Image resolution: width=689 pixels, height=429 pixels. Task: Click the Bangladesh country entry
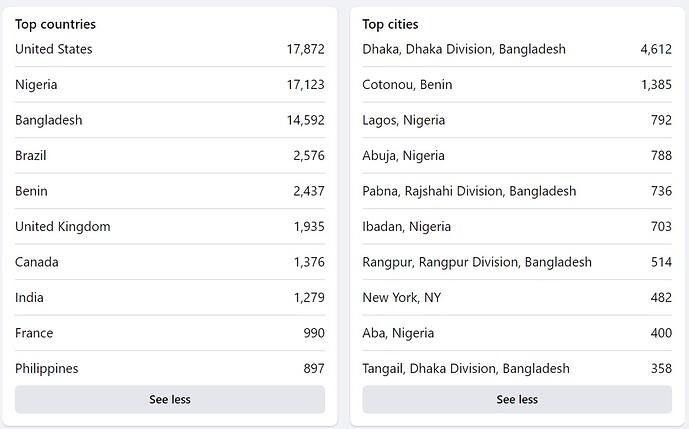click(x=170, y=120)
